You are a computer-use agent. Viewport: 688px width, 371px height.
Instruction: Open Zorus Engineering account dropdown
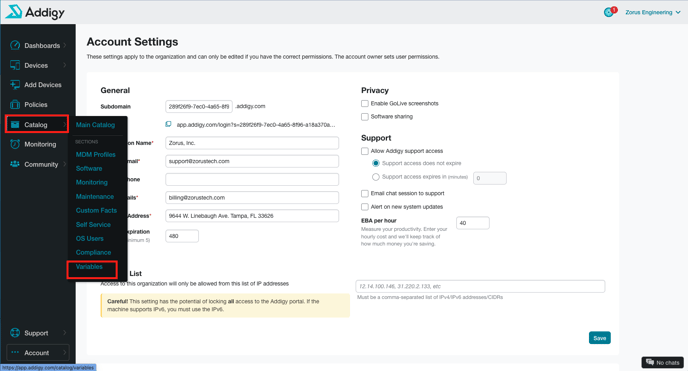(653, 12)
